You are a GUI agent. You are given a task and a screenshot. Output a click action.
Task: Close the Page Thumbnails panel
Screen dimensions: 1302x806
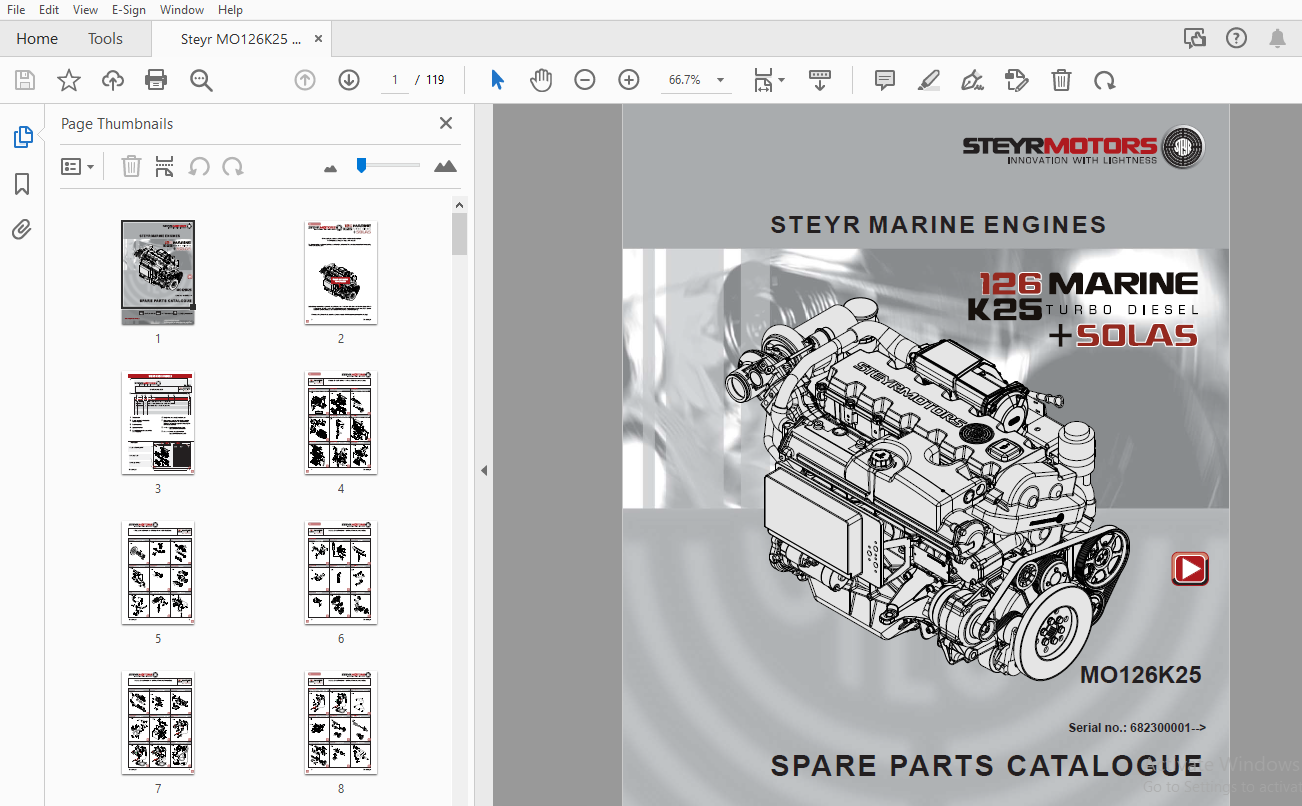[x=446, y=124]
